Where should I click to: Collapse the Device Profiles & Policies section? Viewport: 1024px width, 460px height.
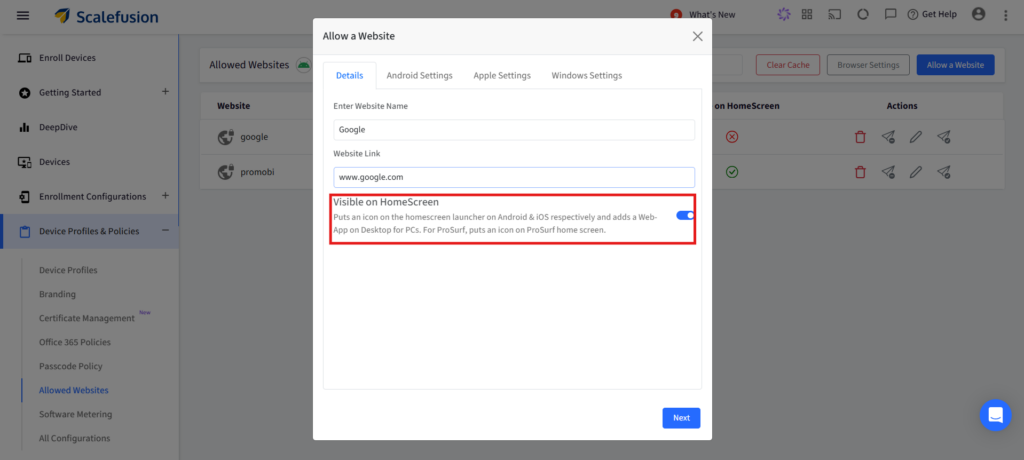coord(165,231)
